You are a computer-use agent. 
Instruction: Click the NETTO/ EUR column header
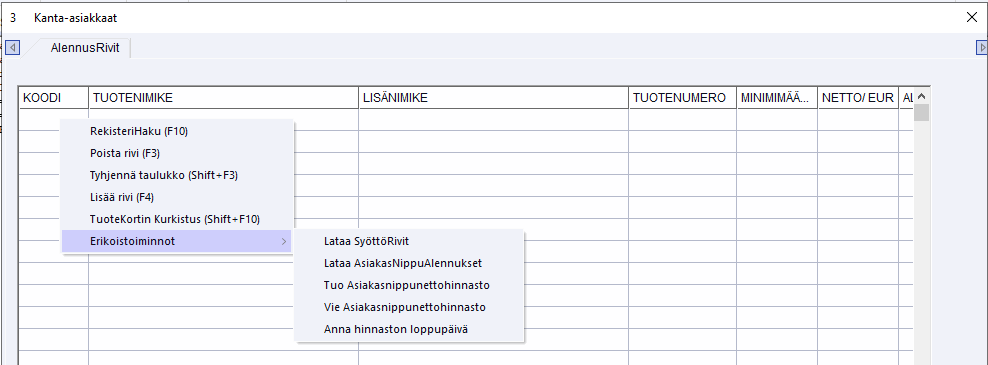(x=858, y=98)
